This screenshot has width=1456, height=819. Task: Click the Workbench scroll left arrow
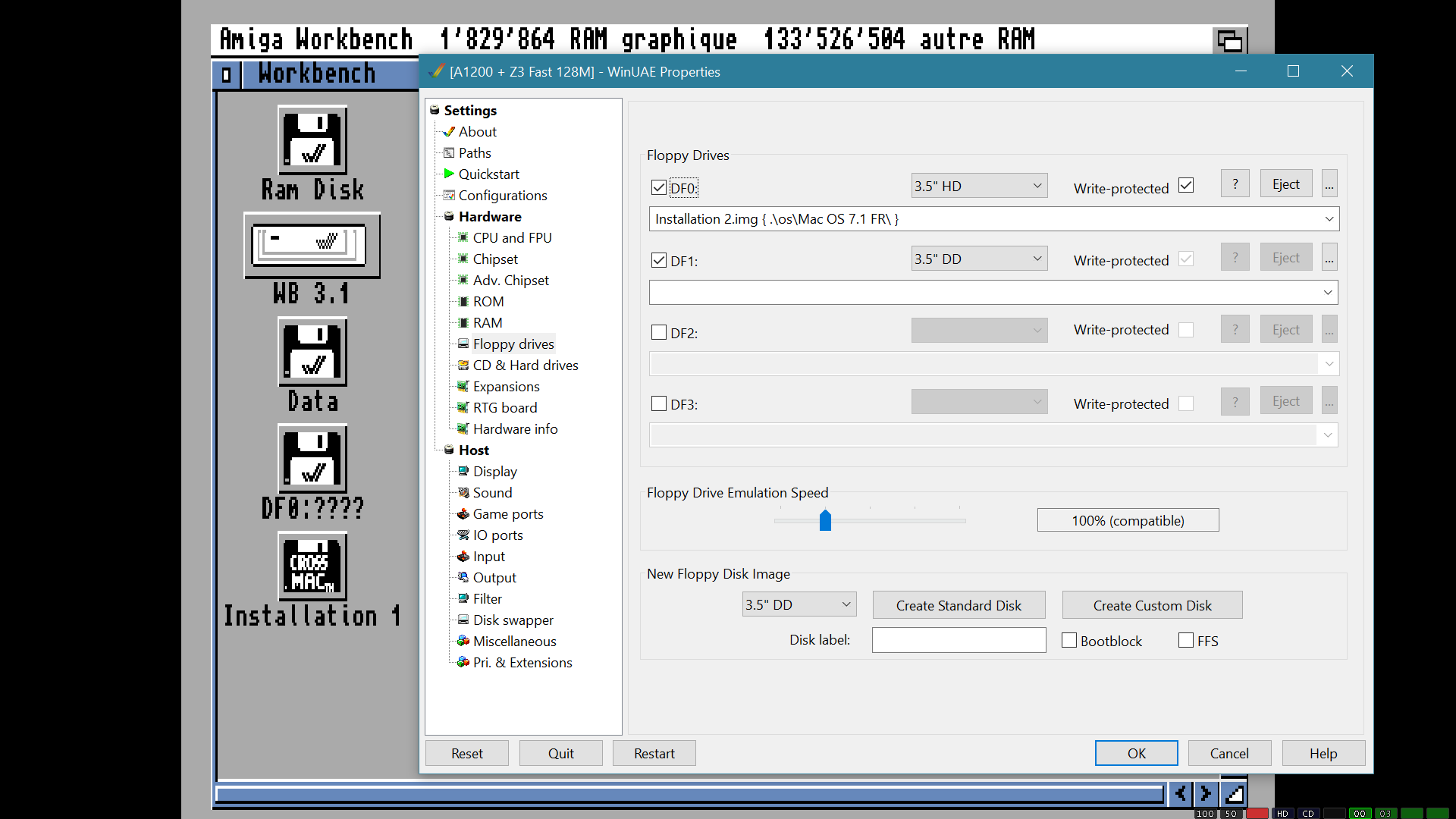tap(1181, 794)
